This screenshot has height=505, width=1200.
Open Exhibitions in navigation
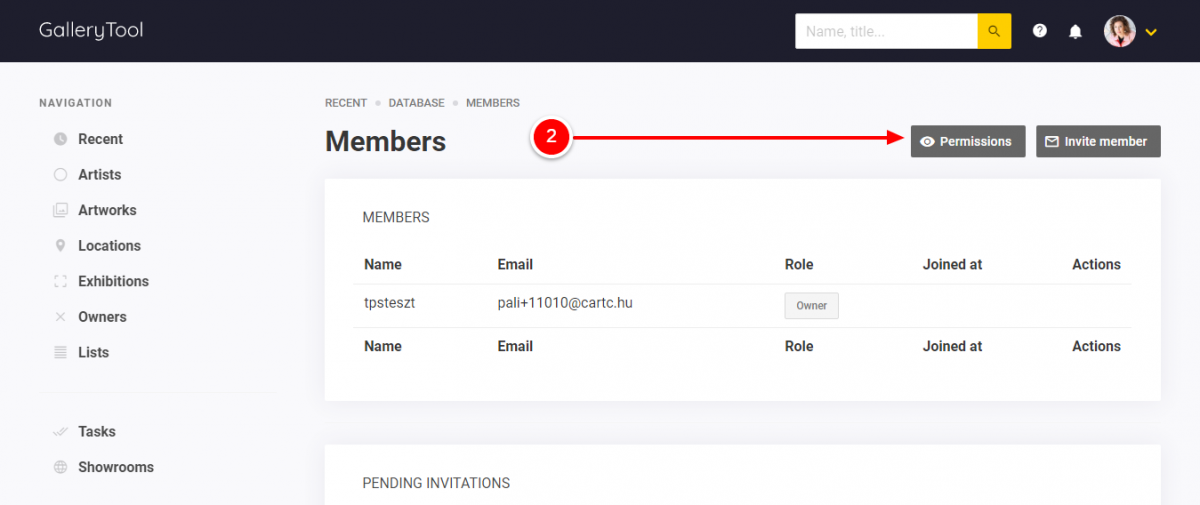[114, 281]
